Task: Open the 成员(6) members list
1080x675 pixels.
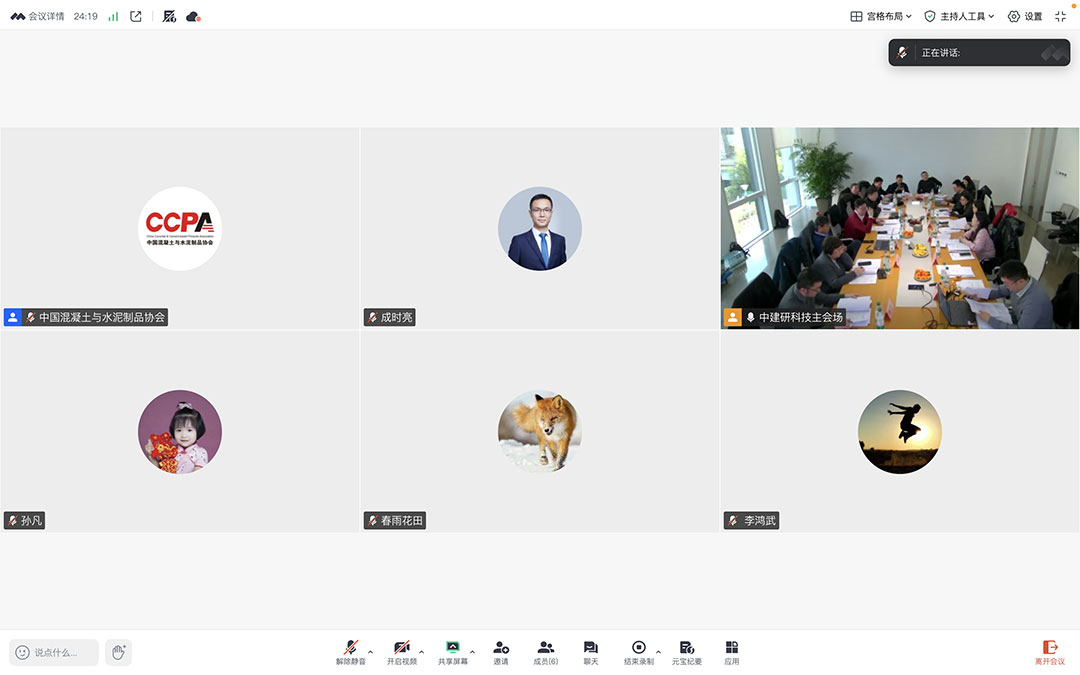Action: (x=546, y=652)
